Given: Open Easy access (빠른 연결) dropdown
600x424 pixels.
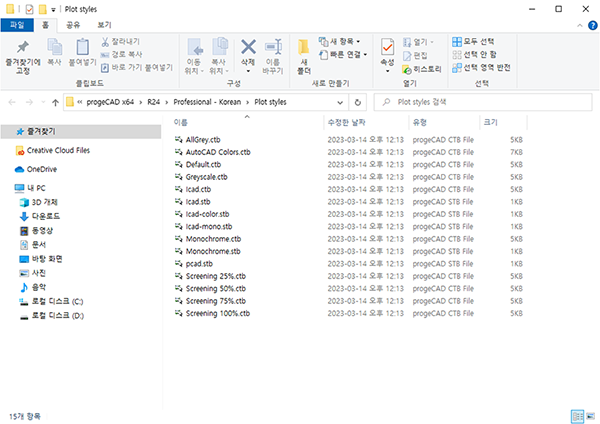Looking at the screenshot, I should click(343, 54).
